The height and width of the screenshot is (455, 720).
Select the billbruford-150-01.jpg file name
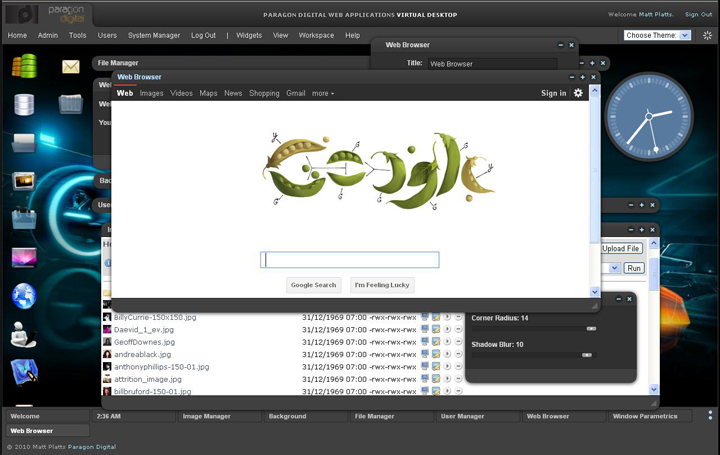pos(152,392)
